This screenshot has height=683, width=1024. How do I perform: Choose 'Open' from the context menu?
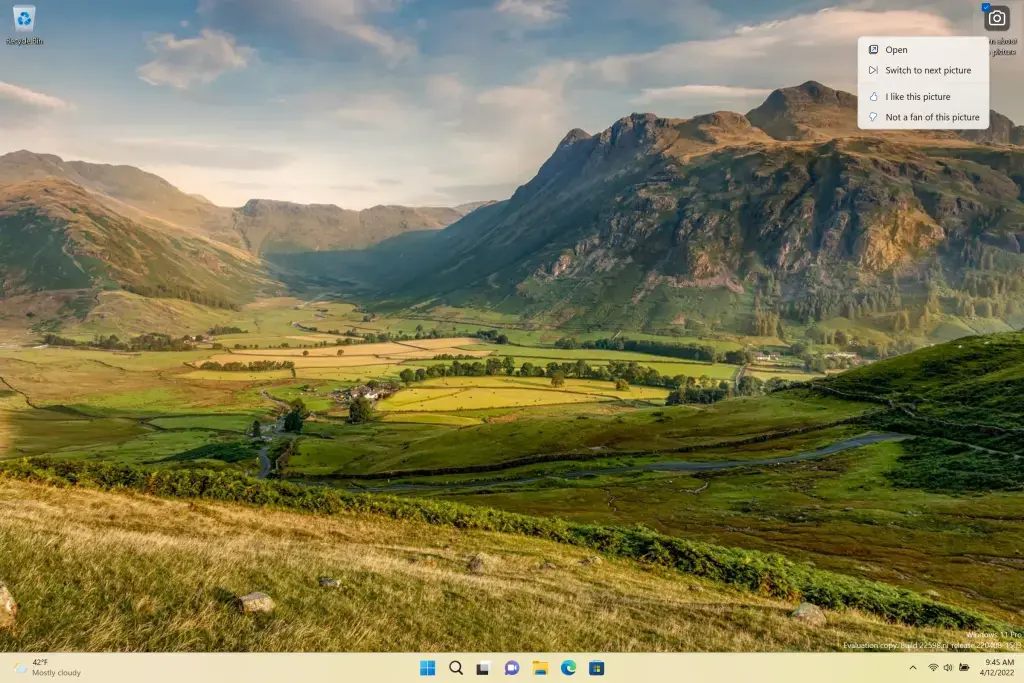tap(895, 49)
